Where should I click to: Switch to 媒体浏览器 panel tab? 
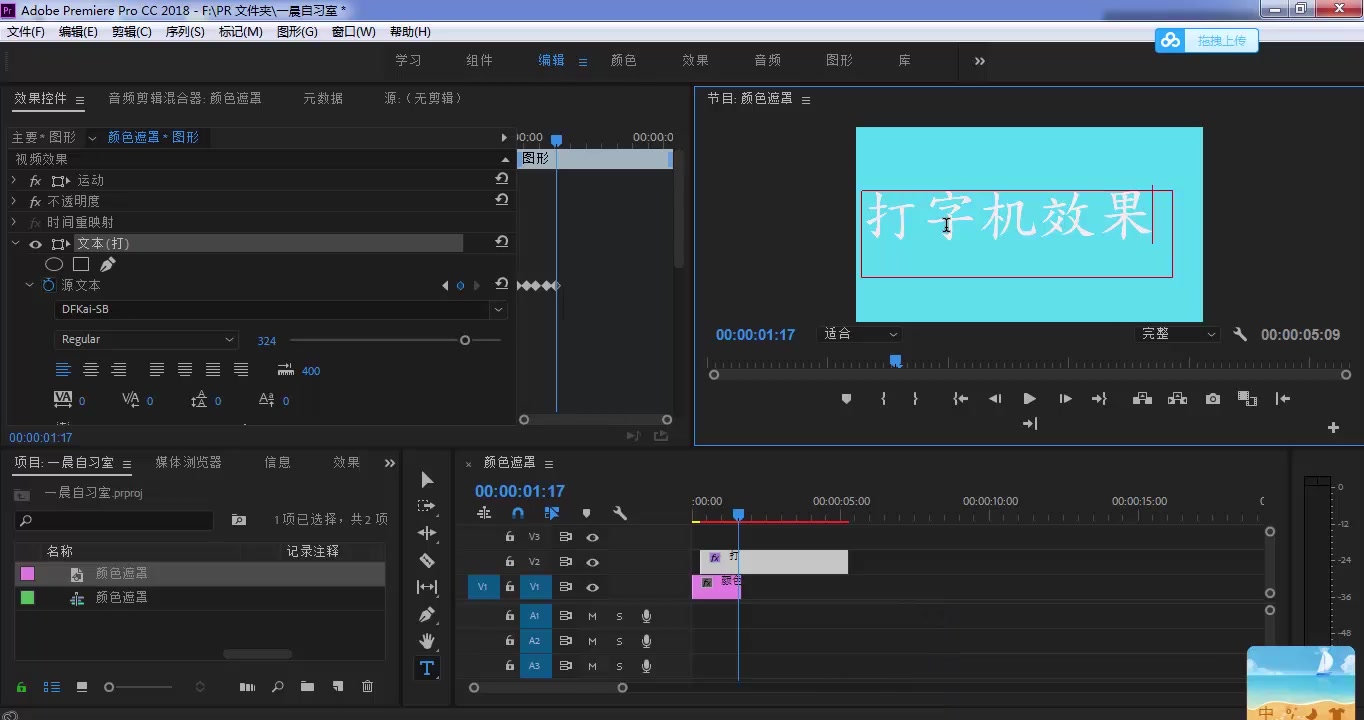tap(189, 462)
